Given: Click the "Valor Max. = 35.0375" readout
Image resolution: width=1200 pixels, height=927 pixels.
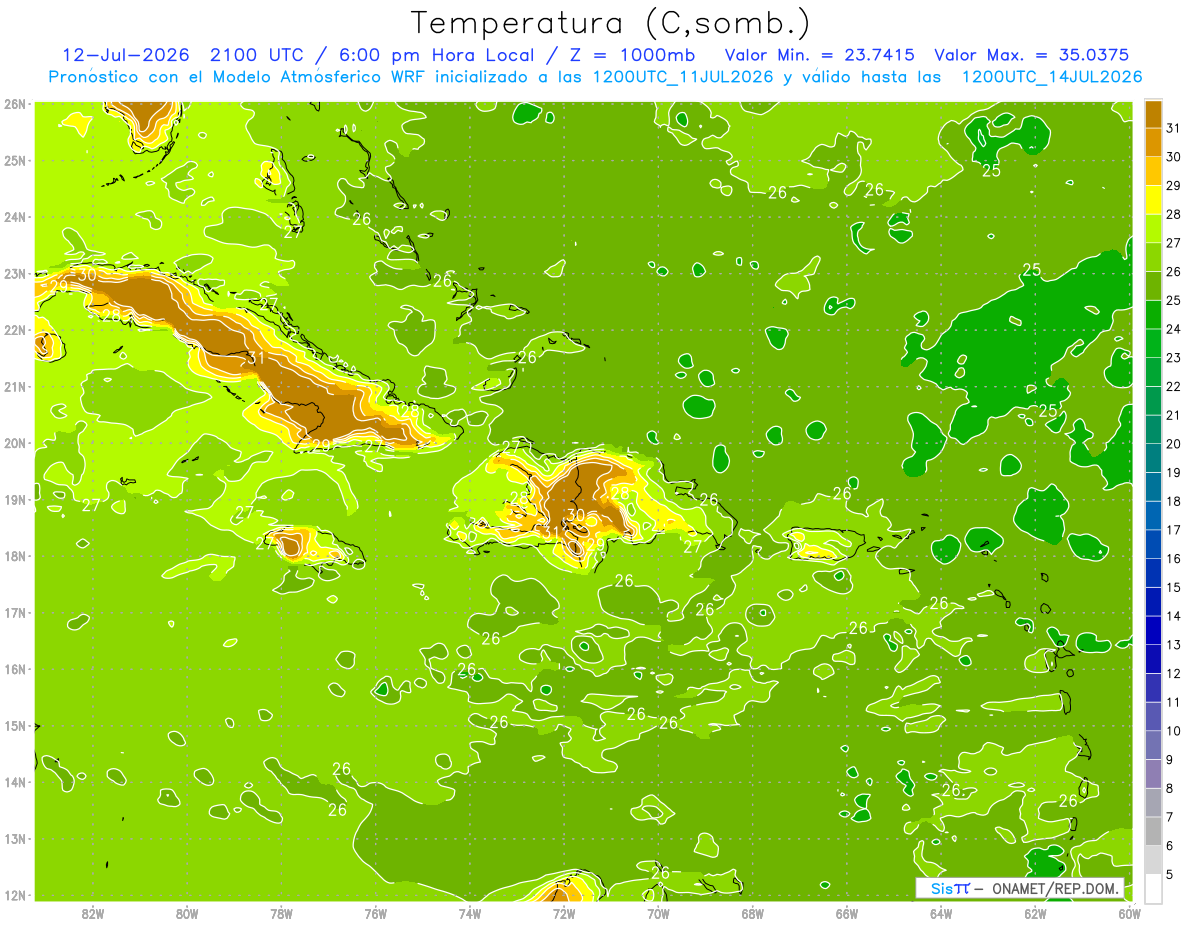Looking at the screenshot, I should (1032, 55).
